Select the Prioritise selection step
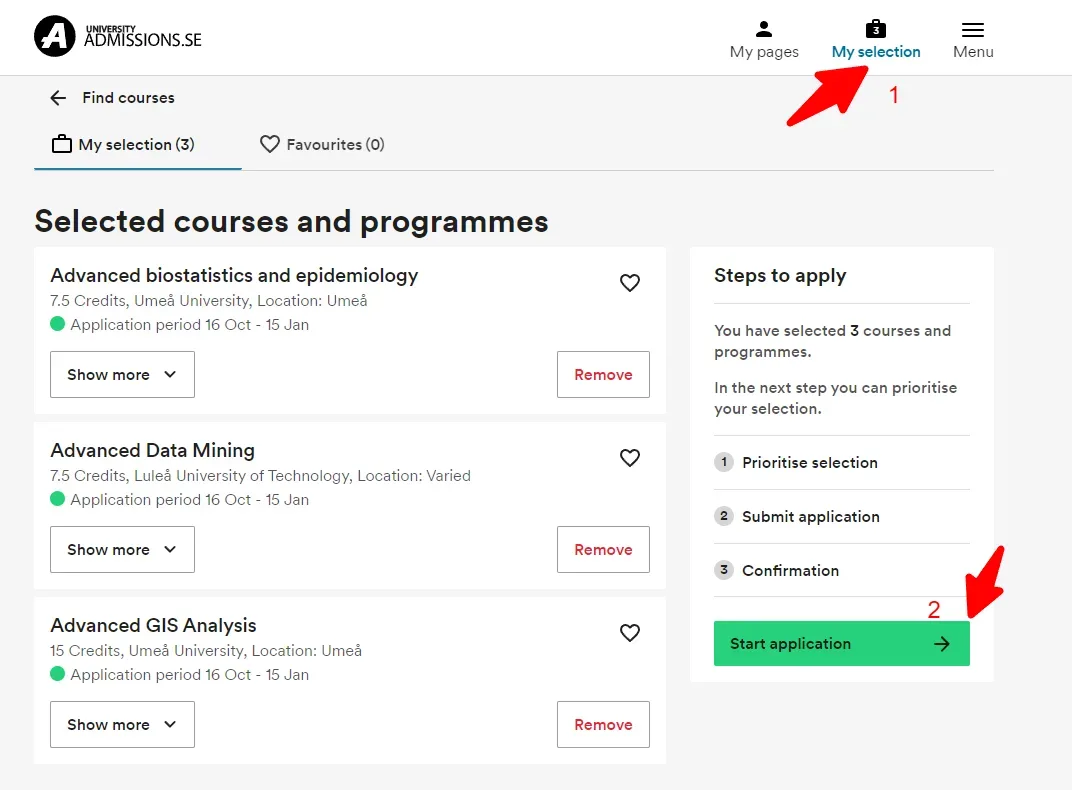 coord(809,463)
